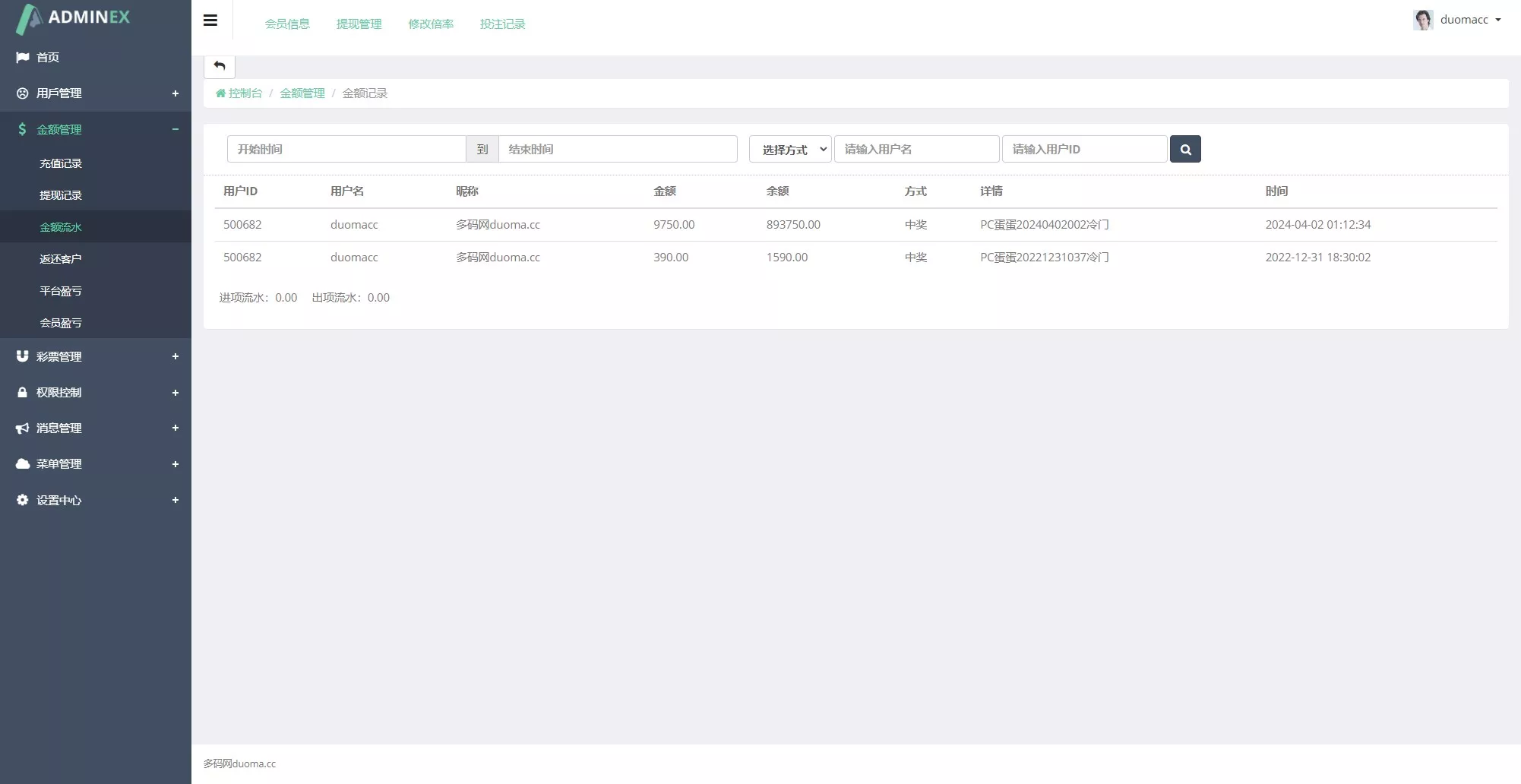
Task: Click the duomacc profile avatar
Action: point(1422,19)
